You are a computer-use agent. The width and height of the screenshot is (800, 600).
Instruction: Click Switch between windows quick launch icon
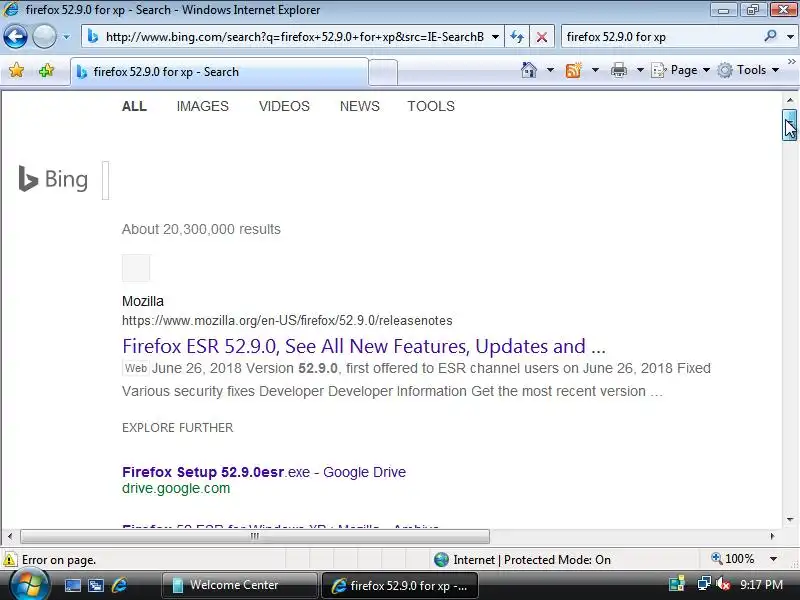(x=95, y=585)
